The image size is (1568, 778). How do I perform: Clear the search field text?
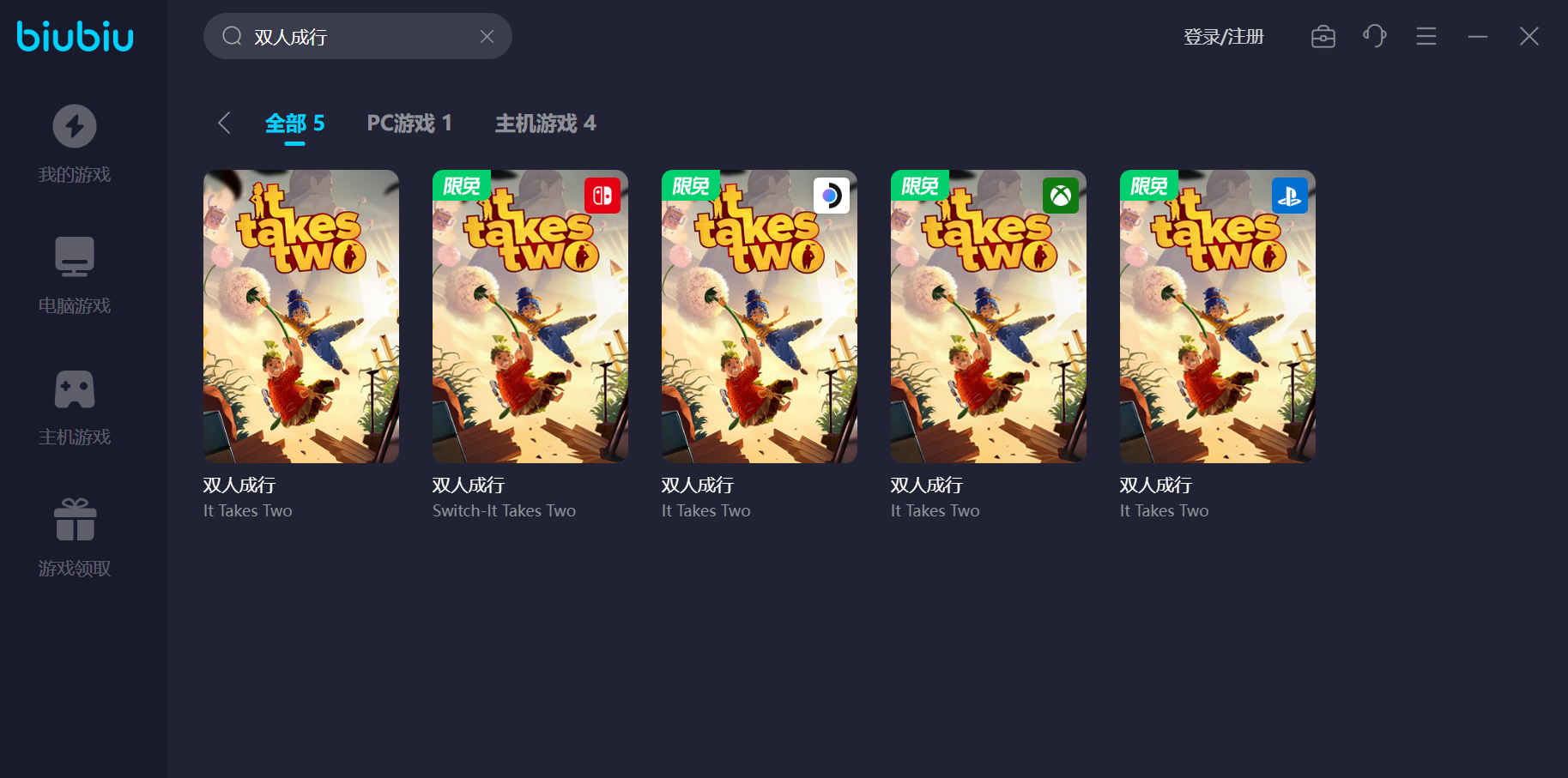pos(487,36)
